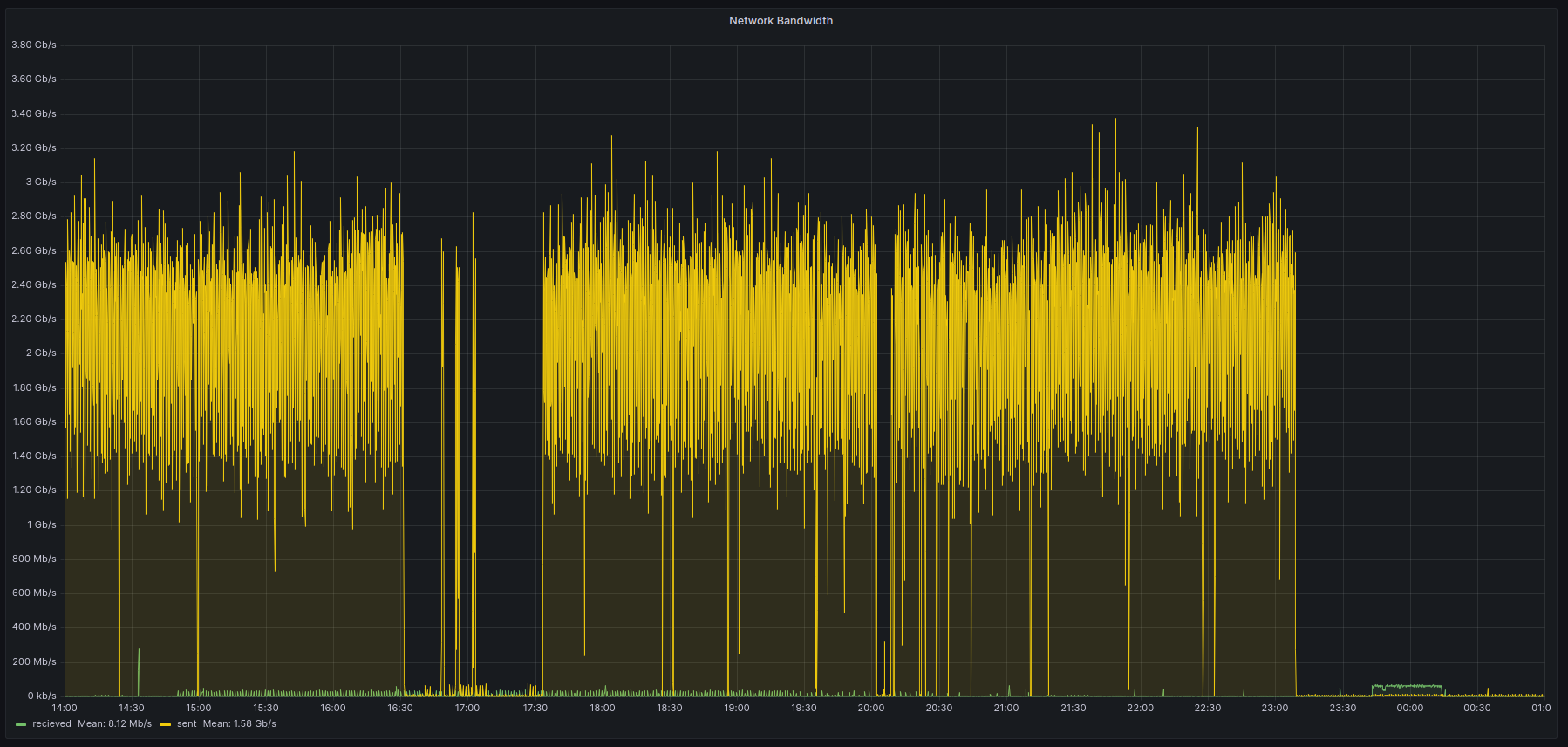Screen dimensions: 1568x747
Task: Toggle the sent series in the legend
Action: (187, 724)
